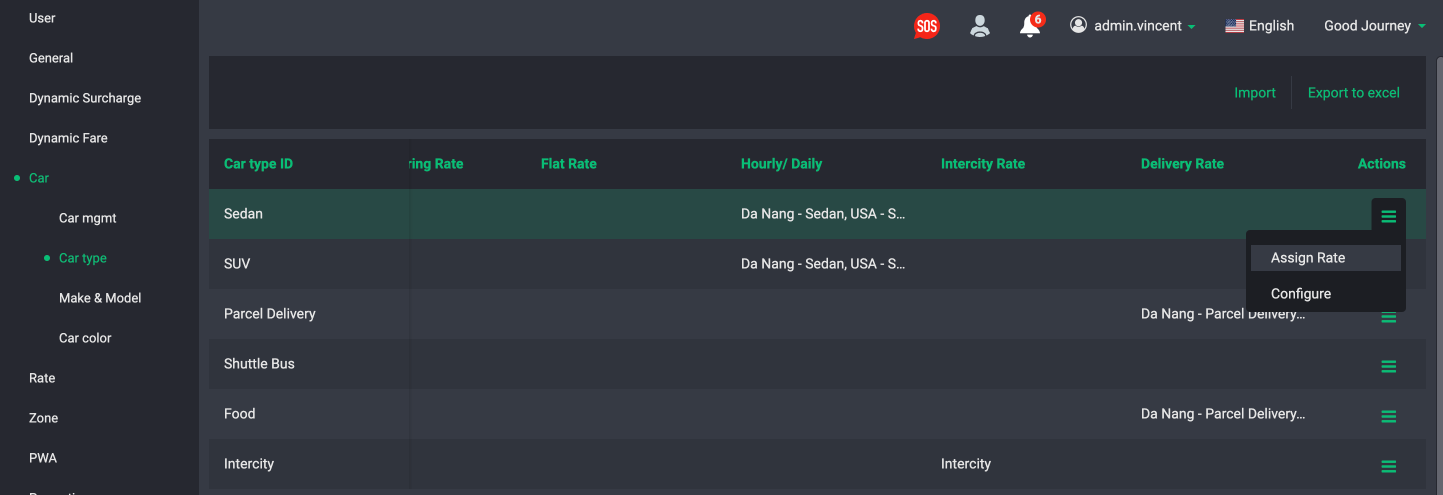The height and width of the screenshot is (495, 1443).
Task: Open Dynamic Surcharge settings
Action: pyautogui.click(x=85, y=98)
